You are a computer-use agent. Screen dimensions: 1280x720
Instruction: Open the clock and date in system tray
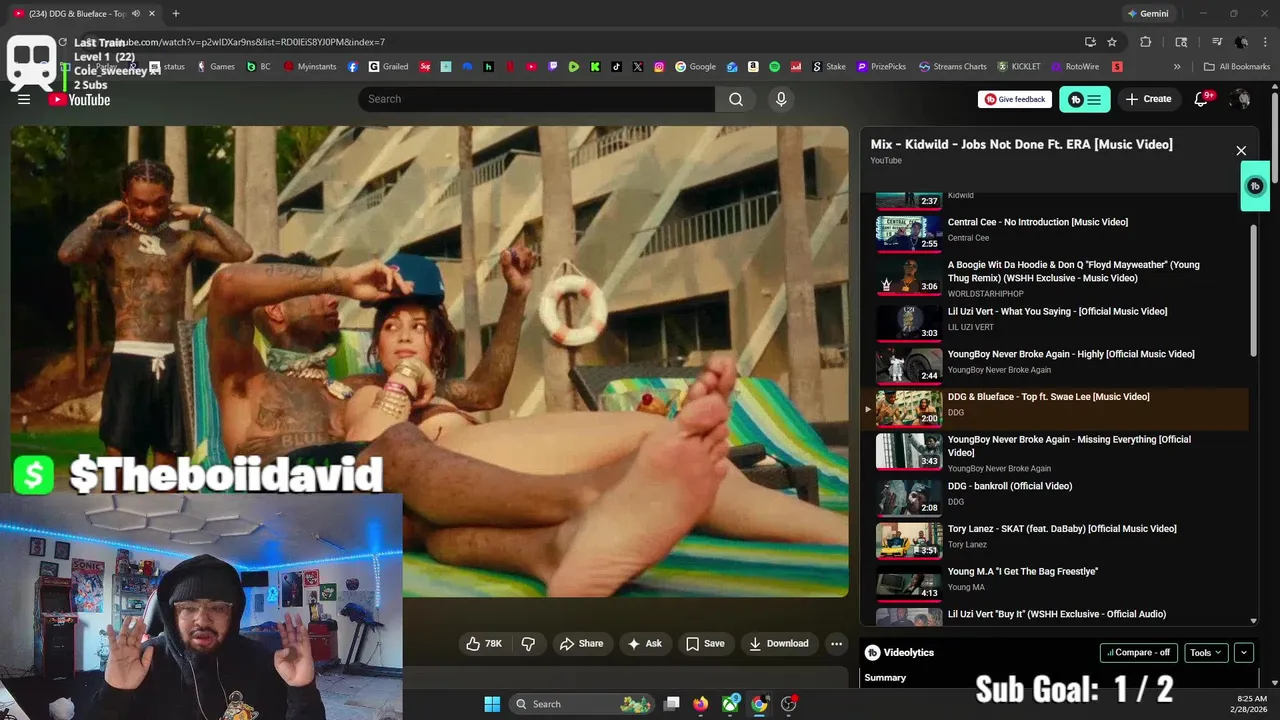click(x=1251, y=704)
